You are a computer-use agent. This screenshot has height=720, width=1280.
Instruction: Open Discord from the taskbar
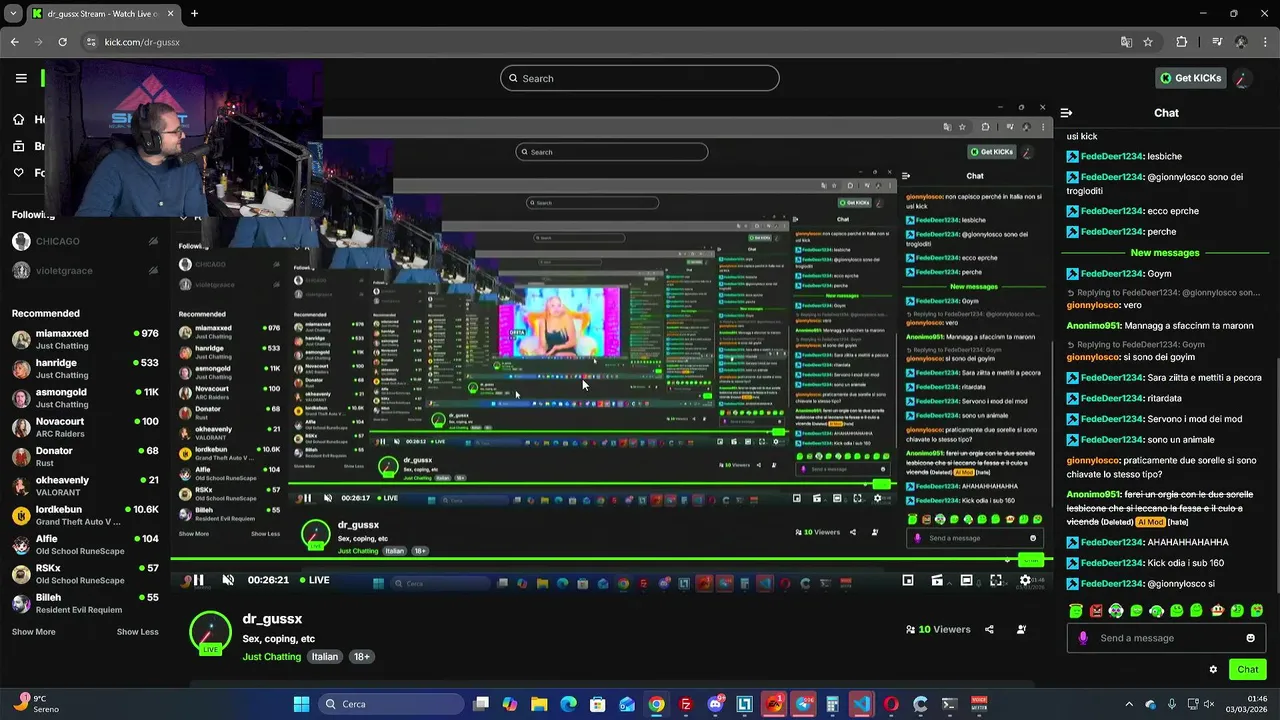tap(715, 704)
